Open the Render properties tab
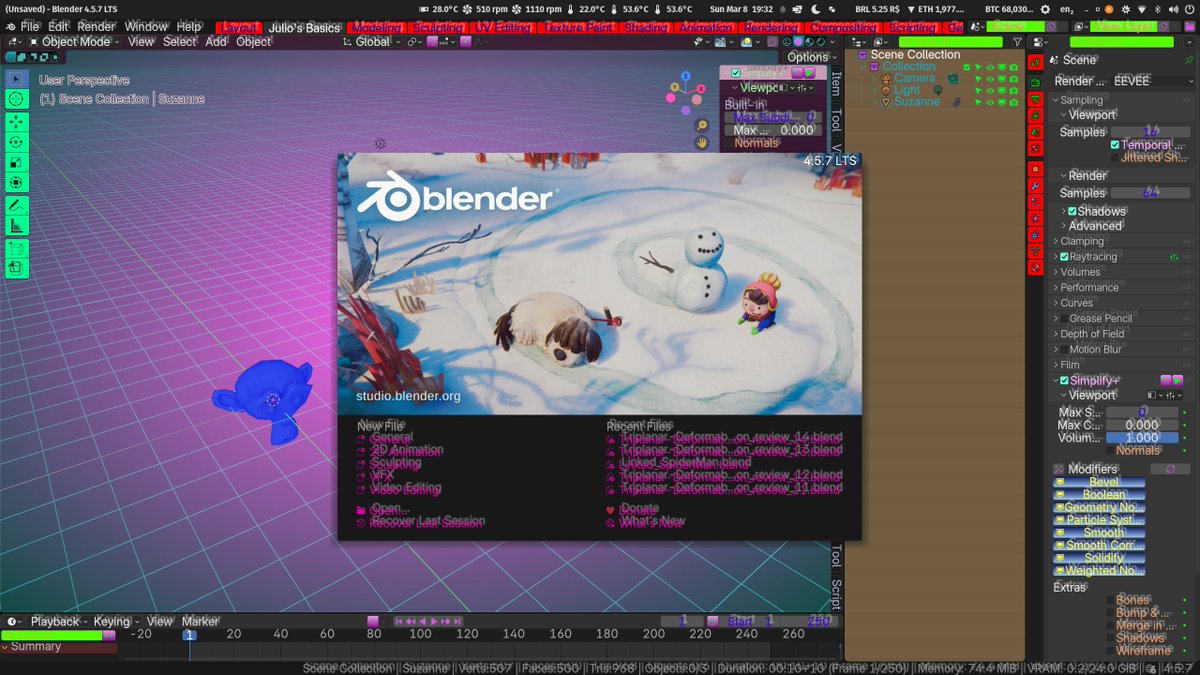Viewport: 1200px width, 675px height. 1035,82
